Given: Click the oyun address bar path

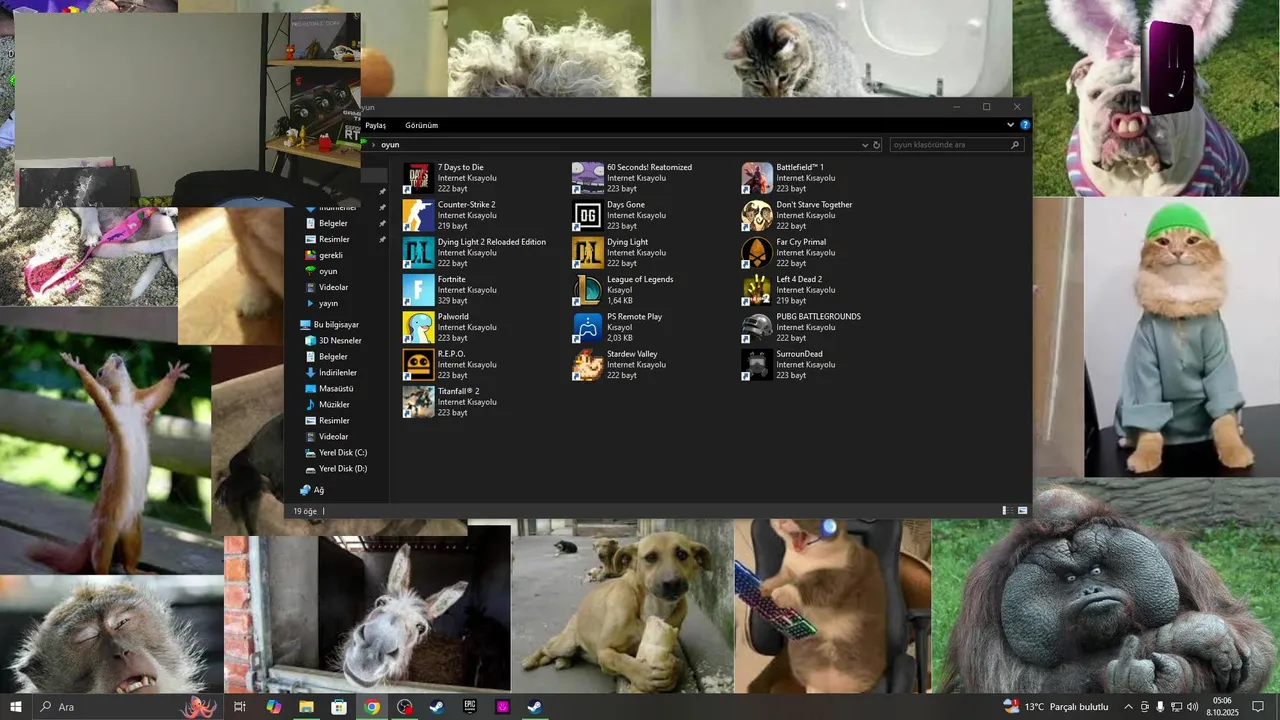Looking at the screenshot, I should (x=390, y=145).
